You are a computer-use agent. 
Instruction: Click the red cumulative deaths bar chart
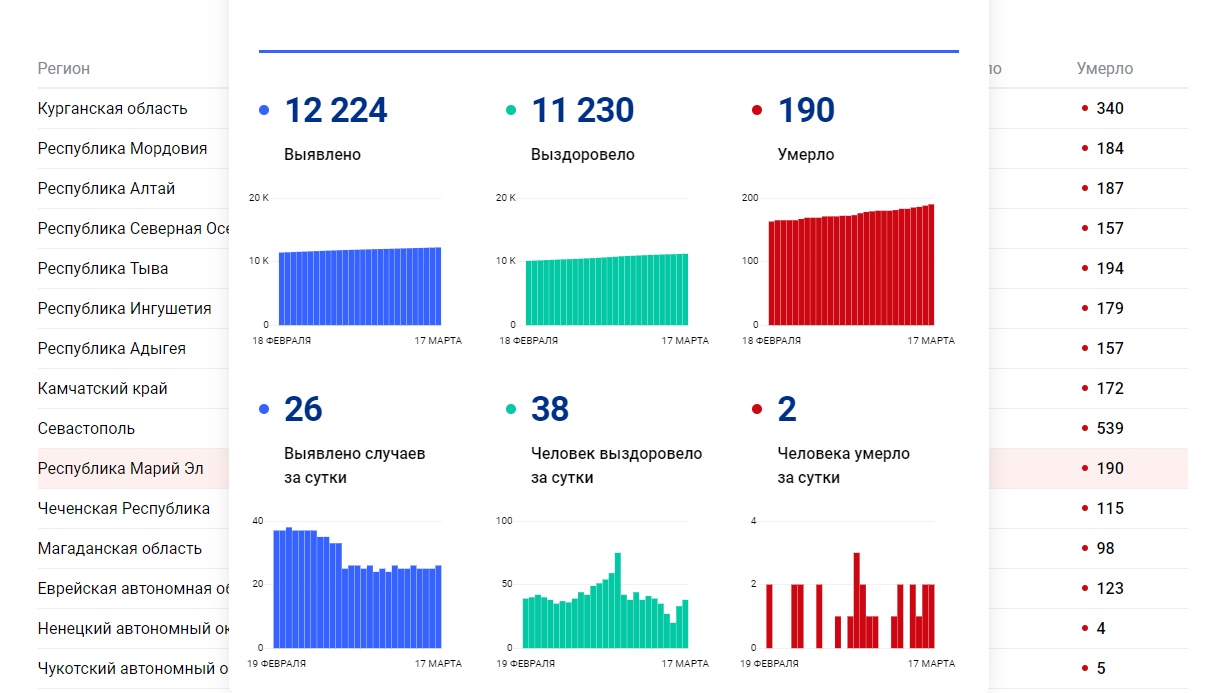[850, 270]
